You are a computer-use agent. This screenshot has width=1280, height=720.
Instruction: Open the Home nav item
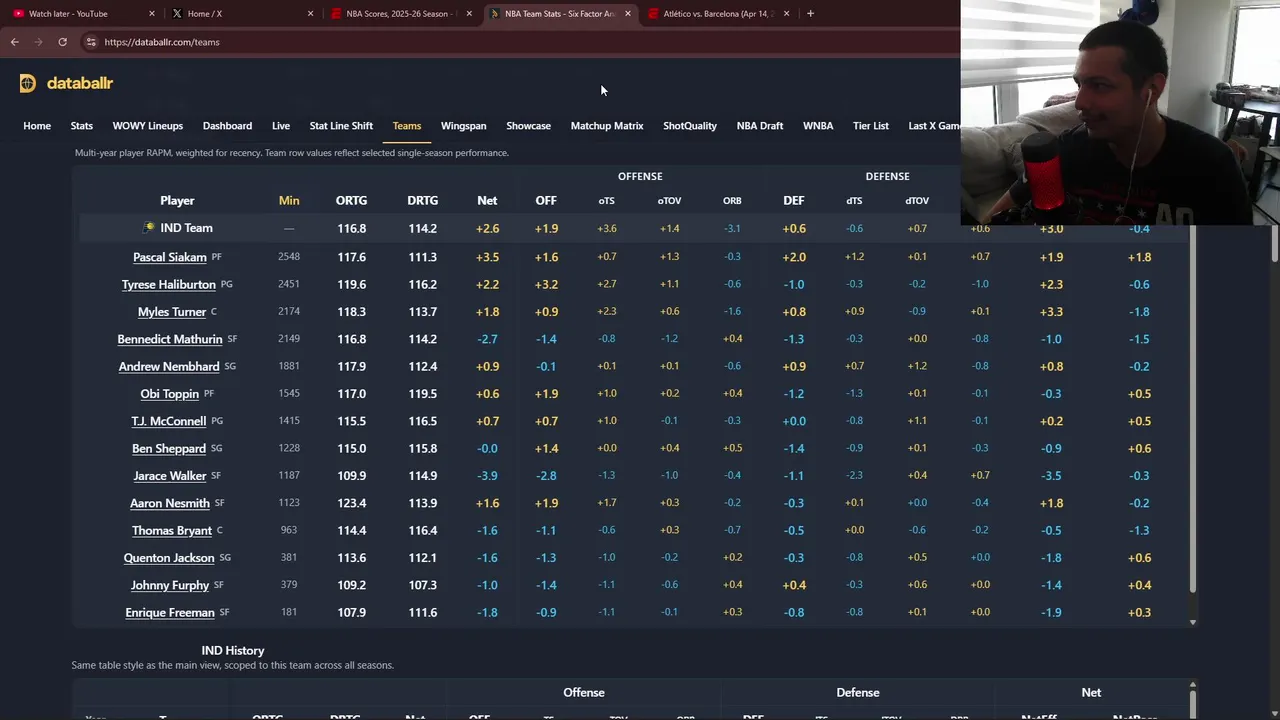(x=37, y=126)
